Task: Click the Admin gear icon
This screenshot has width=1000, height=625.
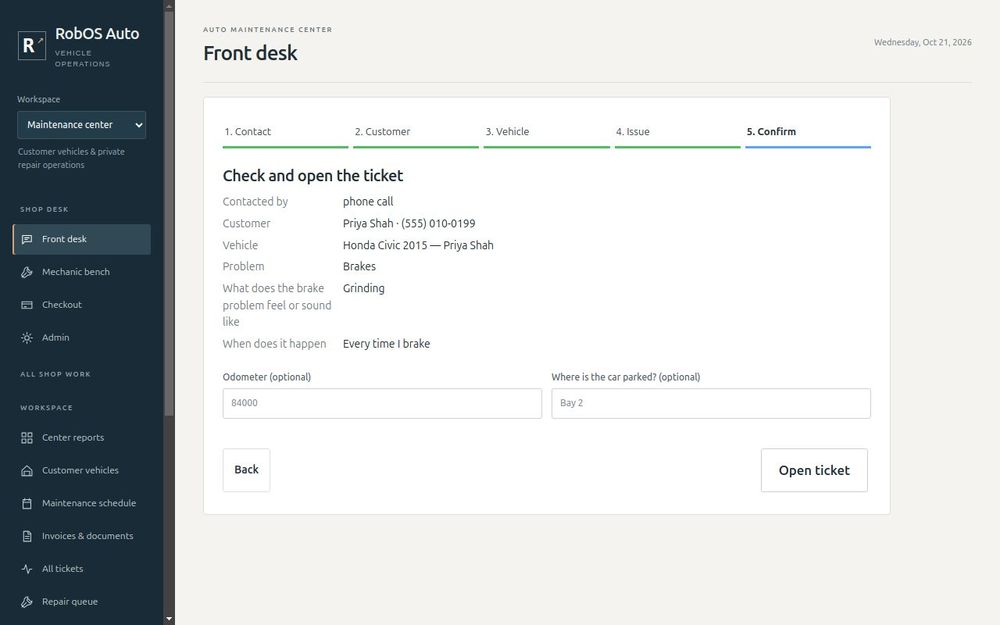Action: (x=27, y=338)
